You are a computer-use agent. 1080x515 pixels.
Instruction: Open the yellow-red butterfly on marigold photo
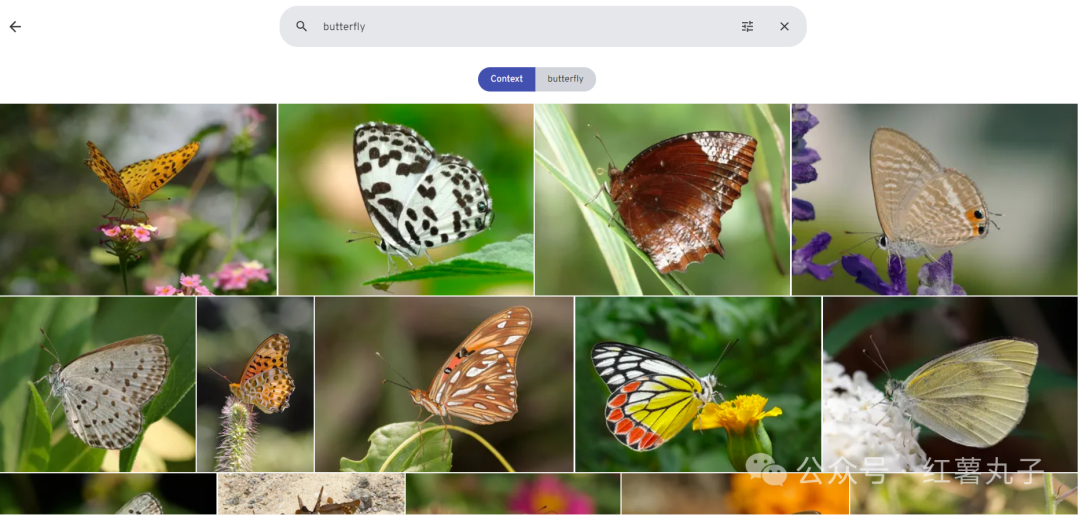698,384
